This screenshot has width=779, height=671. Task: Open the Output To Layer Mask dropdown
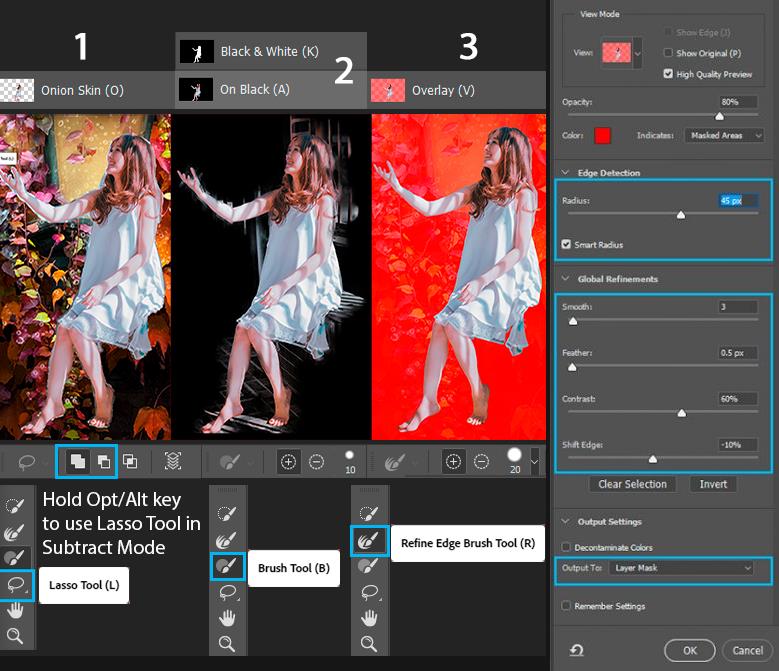pyautogui.click(x=681, y=568)
